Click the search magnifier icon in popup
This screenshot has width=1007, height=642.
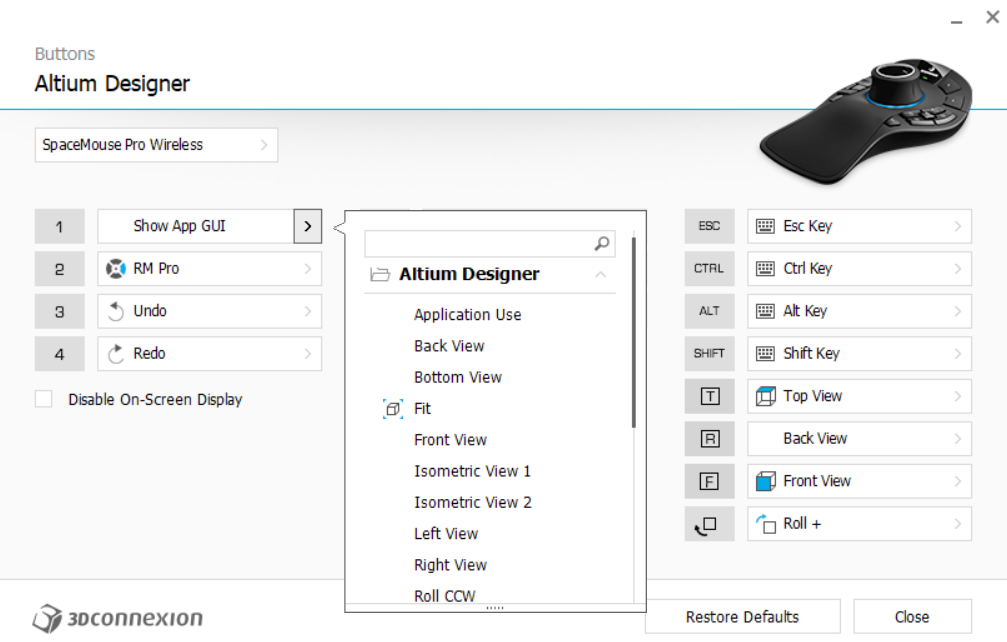pyautogui.click(x=602, y=243)
